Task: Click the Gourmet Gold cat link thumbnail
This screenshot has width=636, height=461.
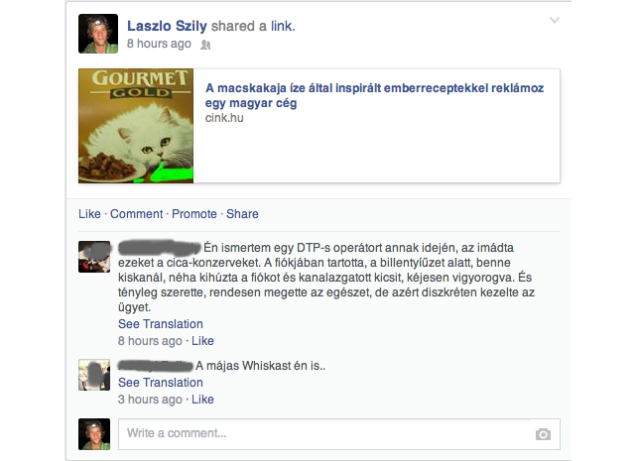Action: (x=136, y=126)
